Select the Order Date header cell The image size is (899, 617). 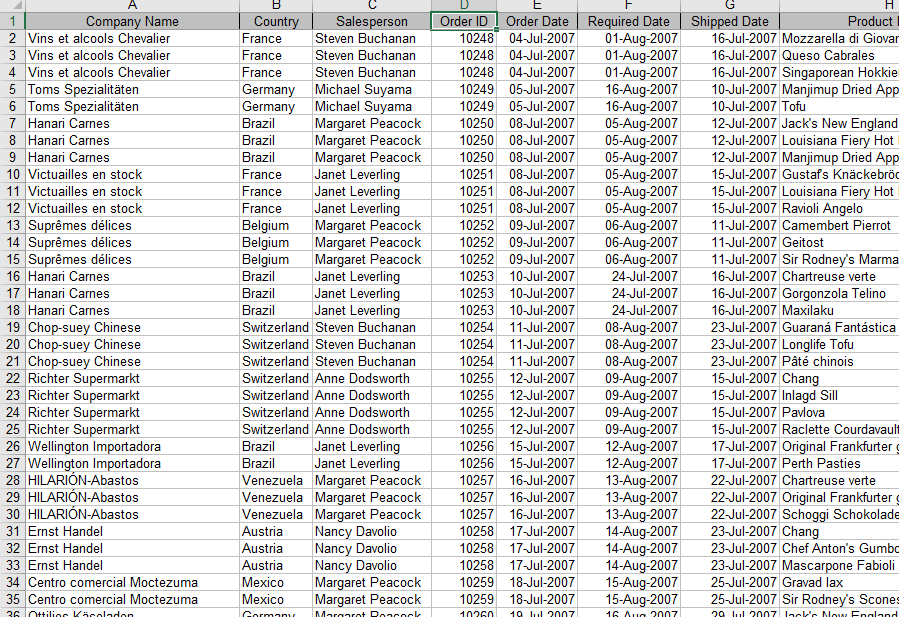(x=537, y=22)
